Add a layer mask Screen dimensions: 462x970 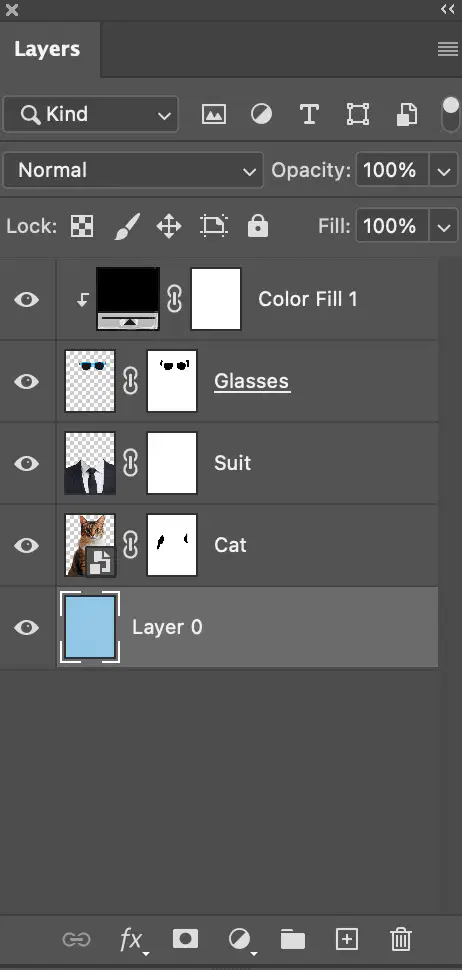185,939
